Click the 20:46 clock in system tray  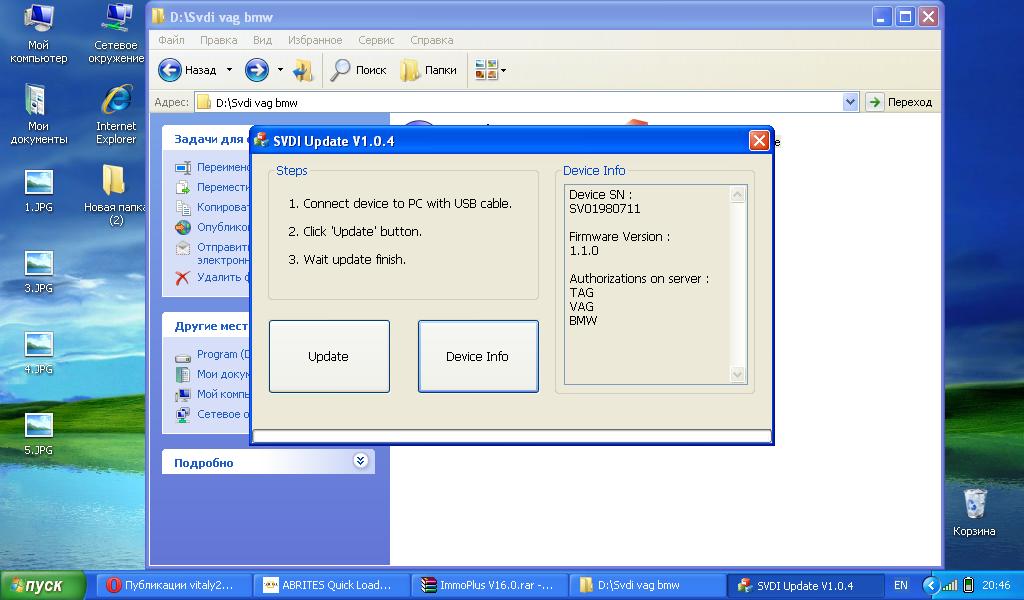[x=997, y=585]
